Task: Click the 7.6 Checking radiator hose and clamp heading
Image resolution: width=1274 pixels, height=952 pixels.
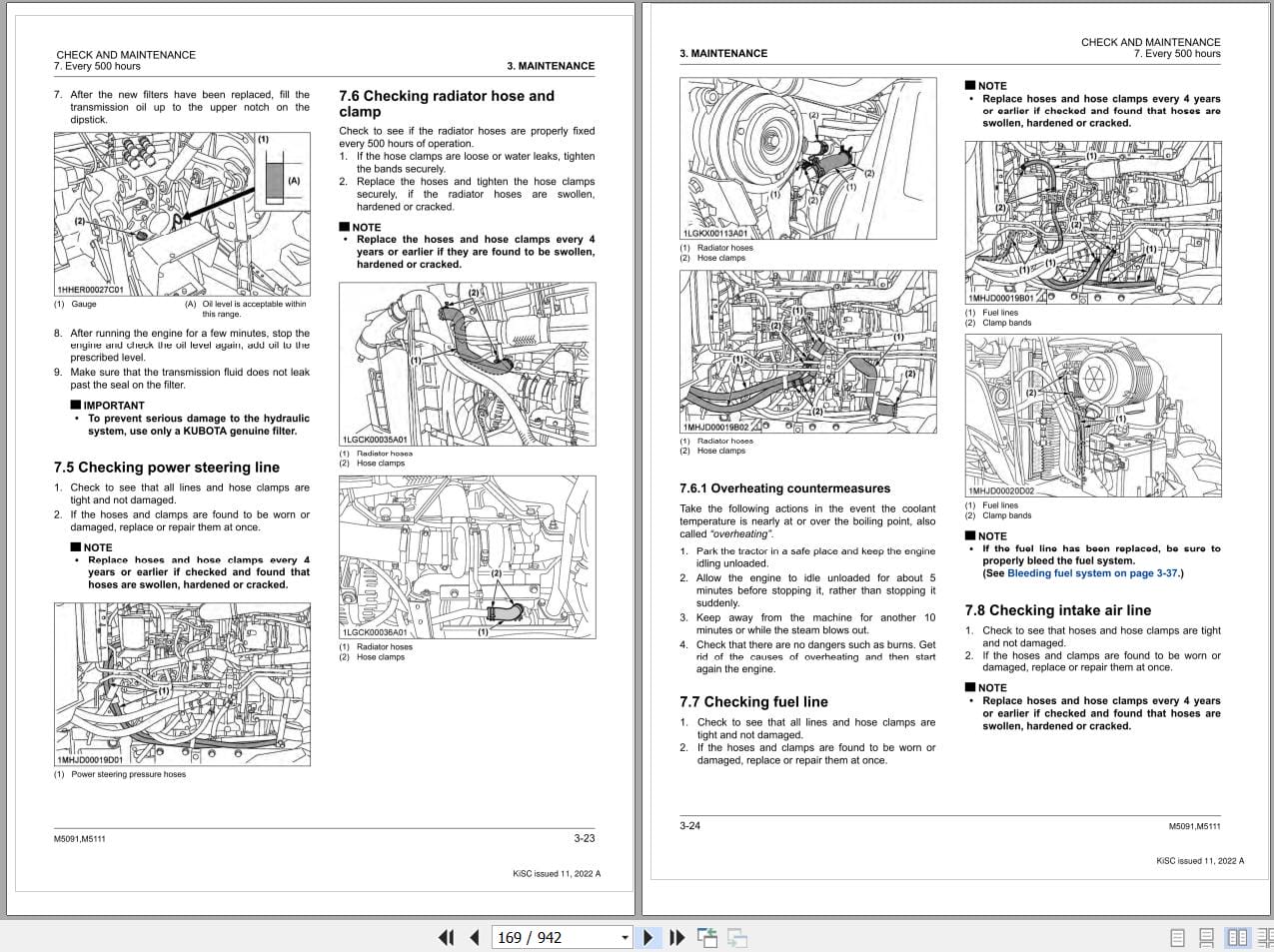Action: (x=447, y=104)
